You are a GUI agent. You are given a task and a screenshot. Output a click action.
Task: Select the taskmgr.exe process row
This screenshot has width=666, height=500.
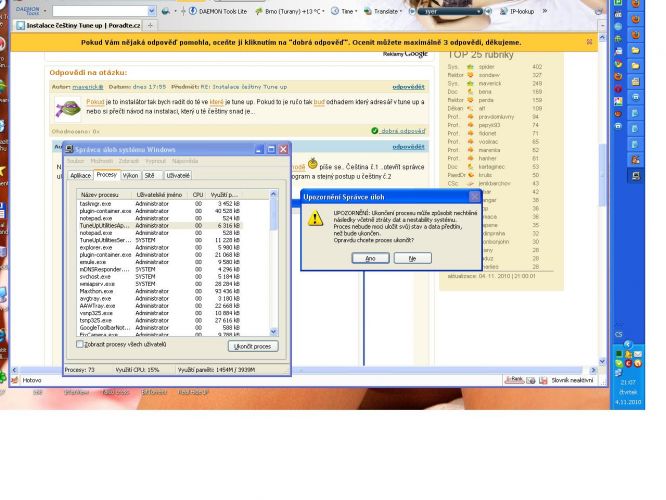160,204
